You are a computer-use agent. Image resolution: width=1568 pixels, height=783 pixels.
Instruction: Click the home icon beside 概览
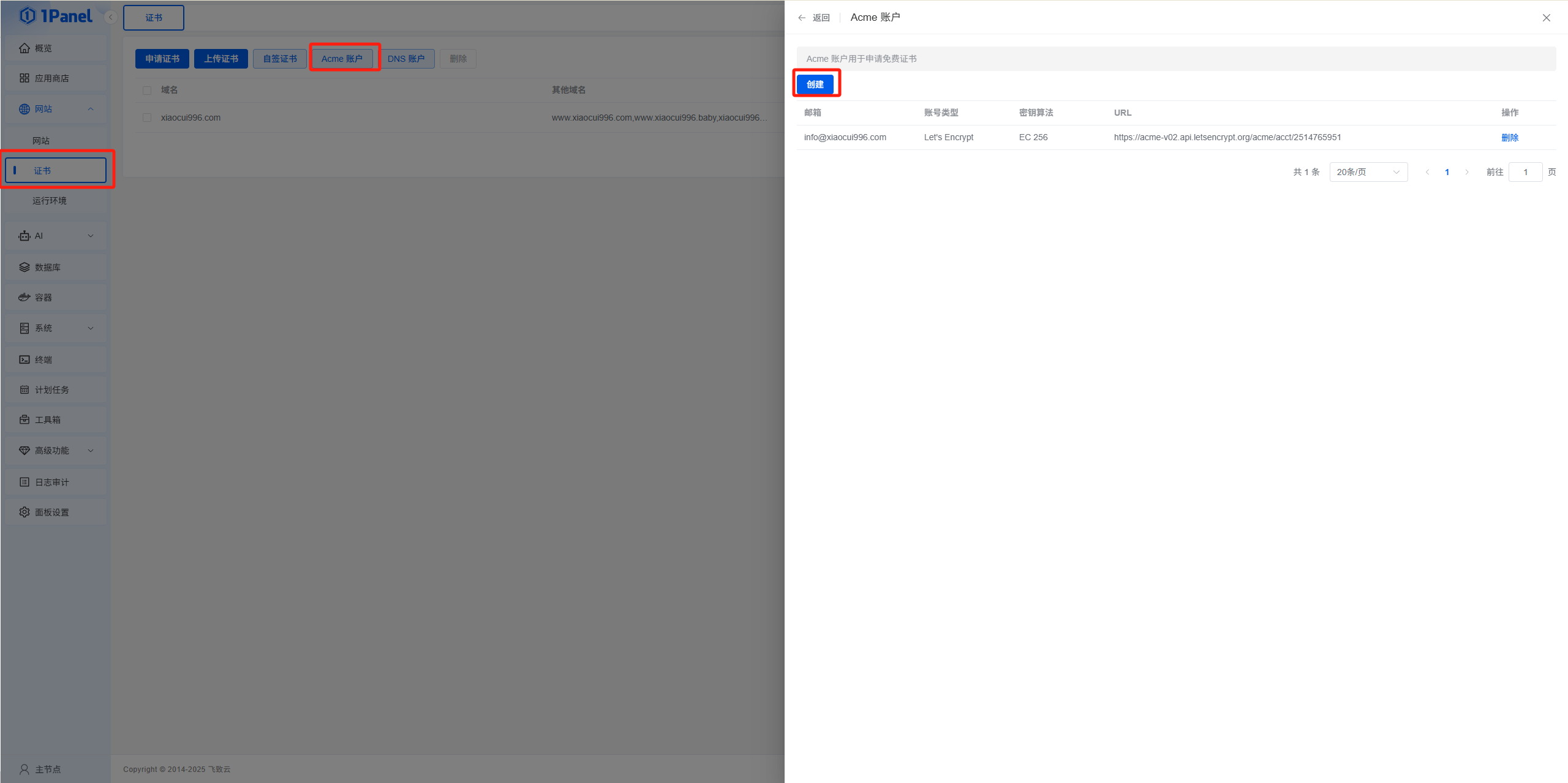point(24,48)
